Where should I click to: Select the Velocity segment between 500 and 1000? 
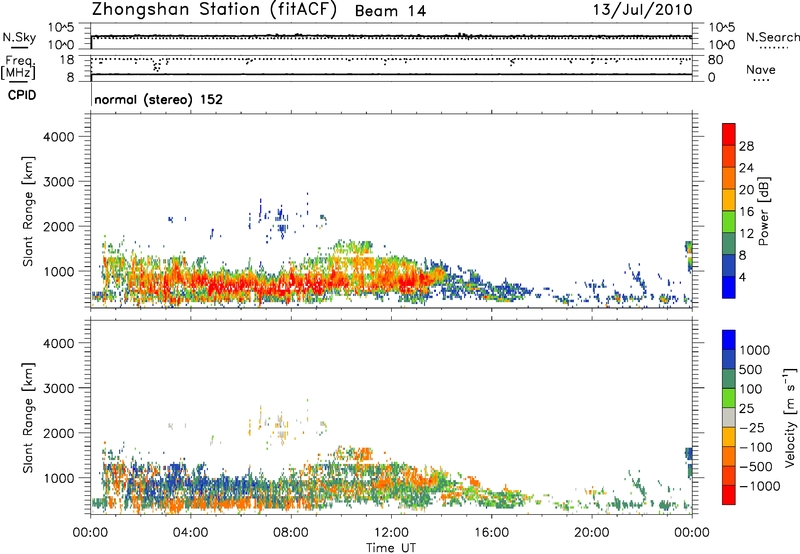(x=729, y=359)
